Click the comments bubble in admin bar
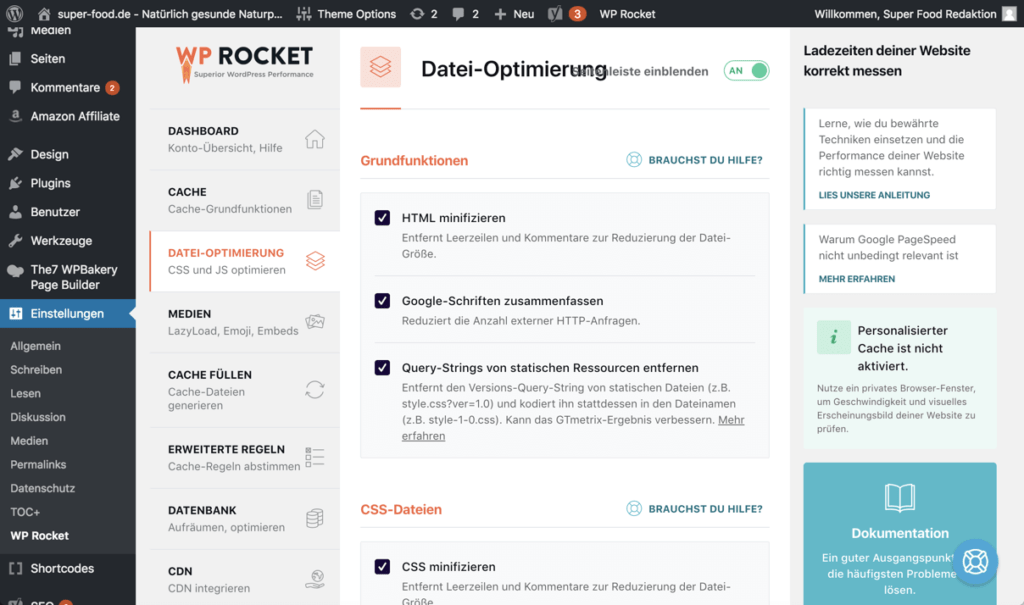Screen dimensions: 1024x605 point(459,14)
